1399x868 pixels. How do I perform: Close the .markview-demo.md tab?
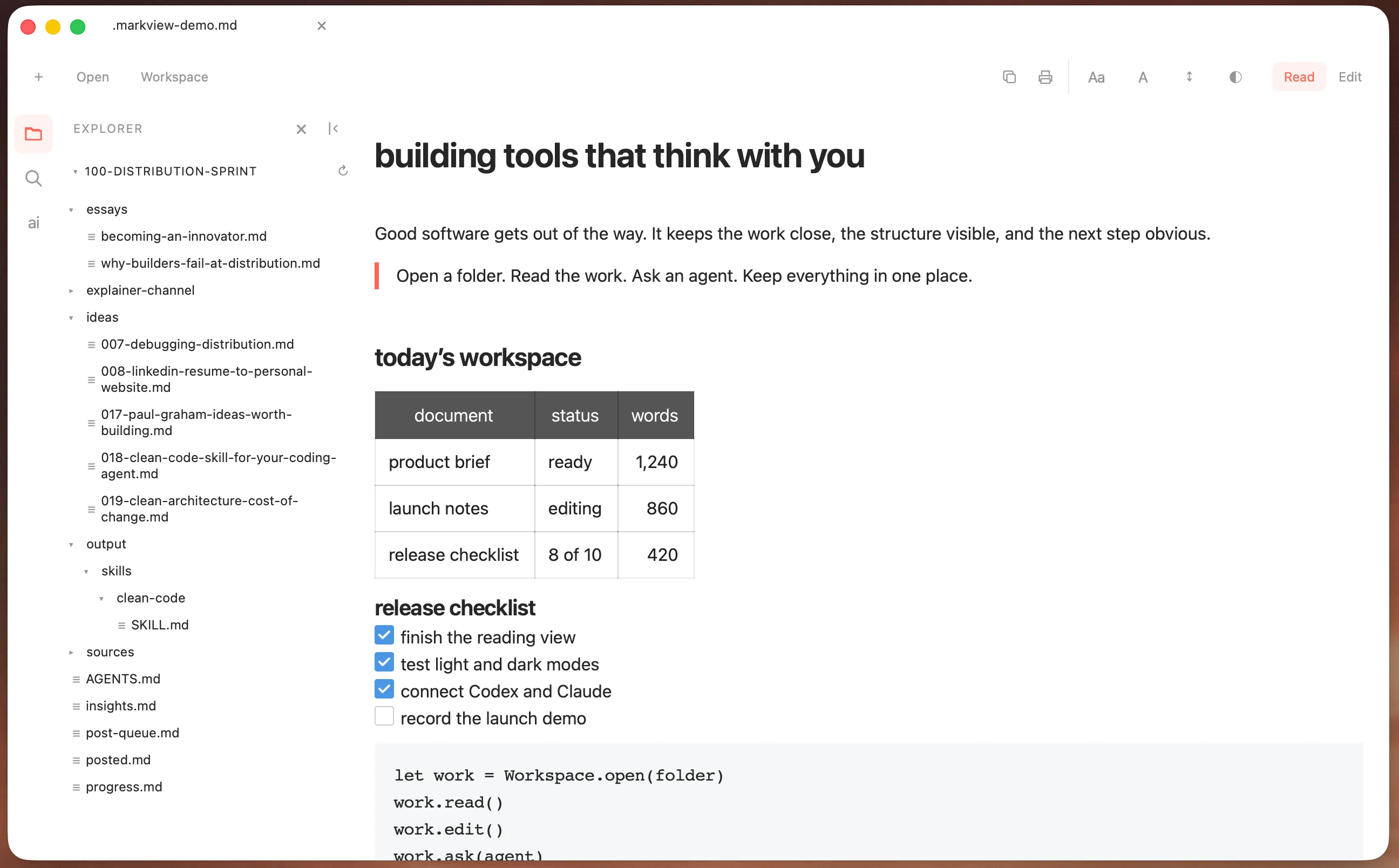click(x=321, y=25)
